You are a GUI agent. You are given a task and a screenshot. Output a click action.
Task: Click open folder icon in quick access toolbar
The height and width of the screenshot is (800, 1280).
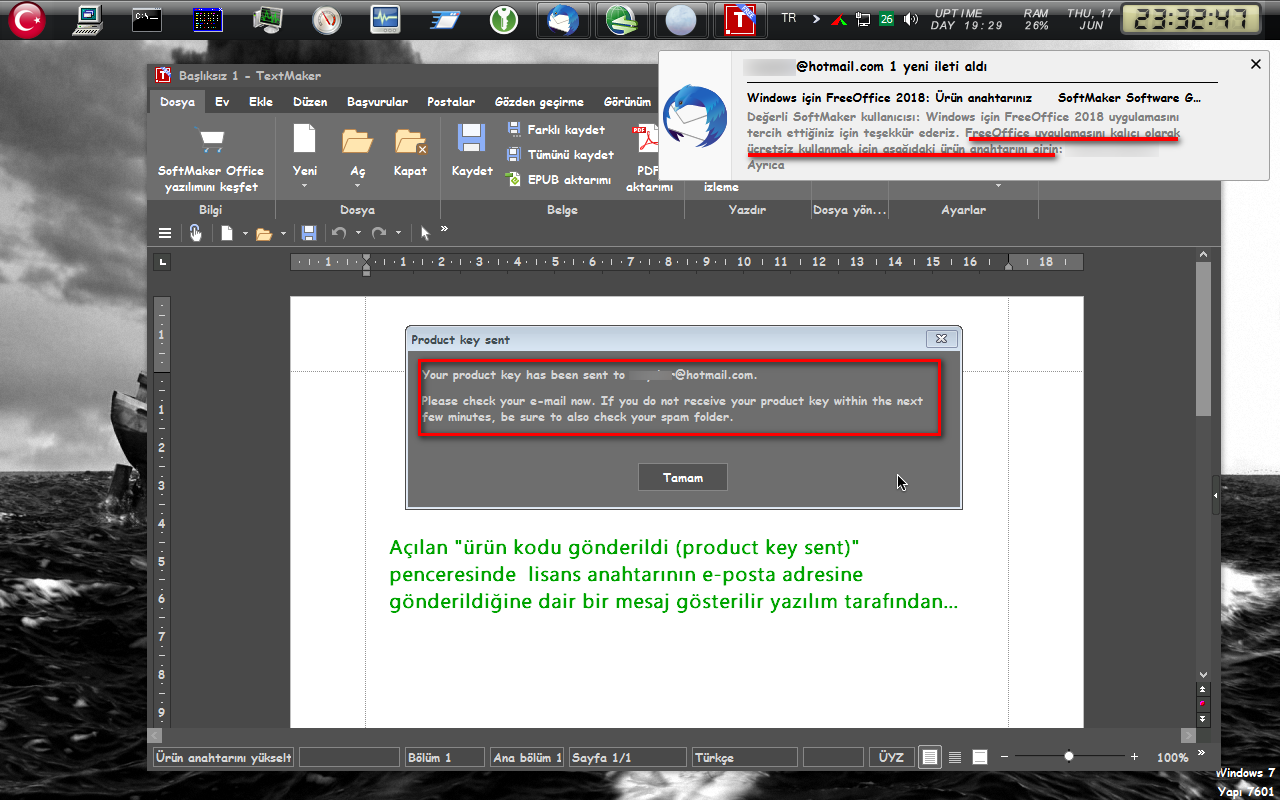pyautogui.click(x=264, y=233)
